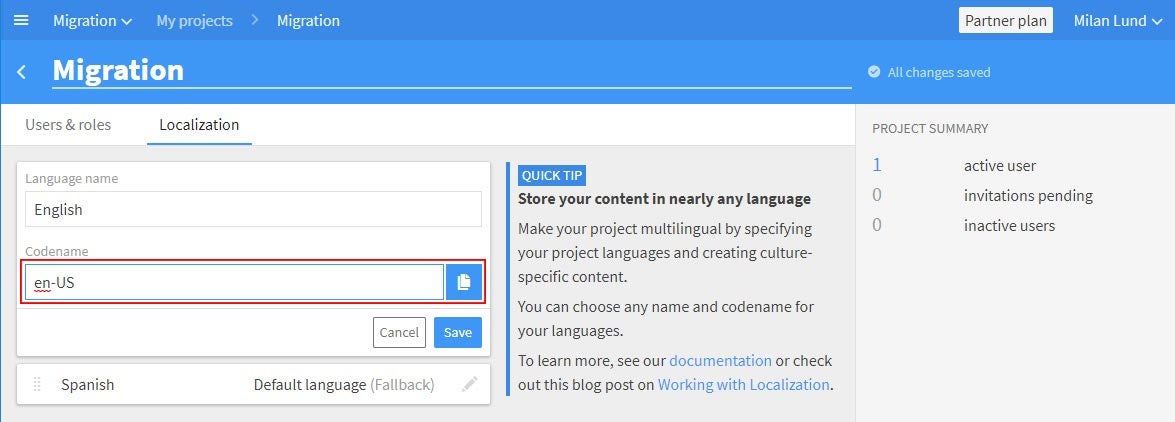This screenshot has width=1175, height=422.
Task: Click the active user count number
Action: [x=877, y=165]
